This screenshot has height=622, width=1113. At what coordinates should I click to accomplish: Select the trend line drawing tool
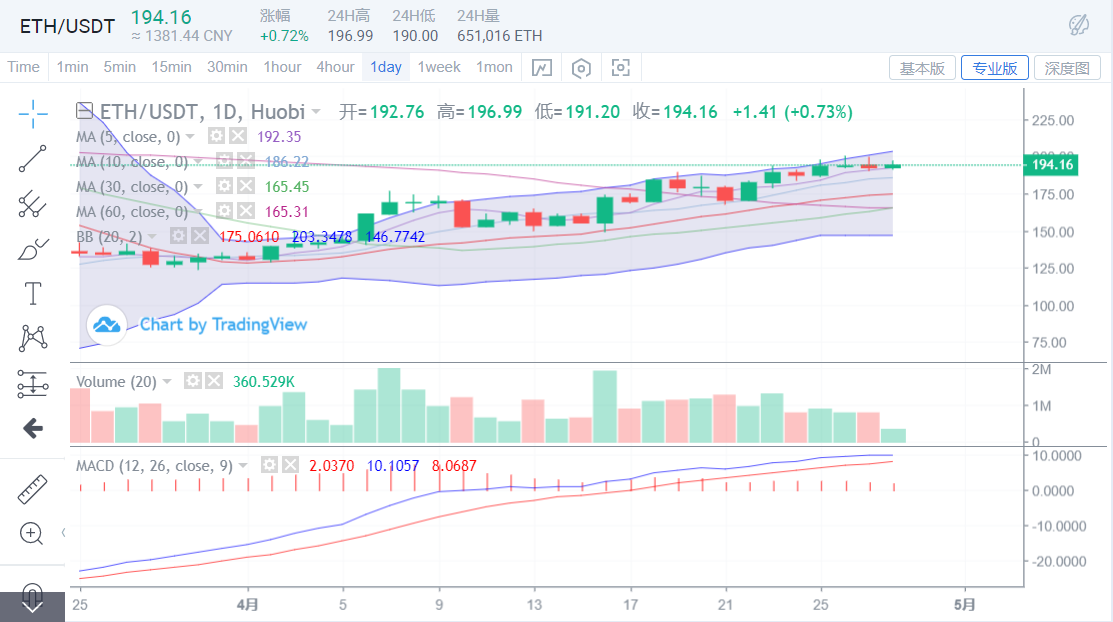pos(33,158)
